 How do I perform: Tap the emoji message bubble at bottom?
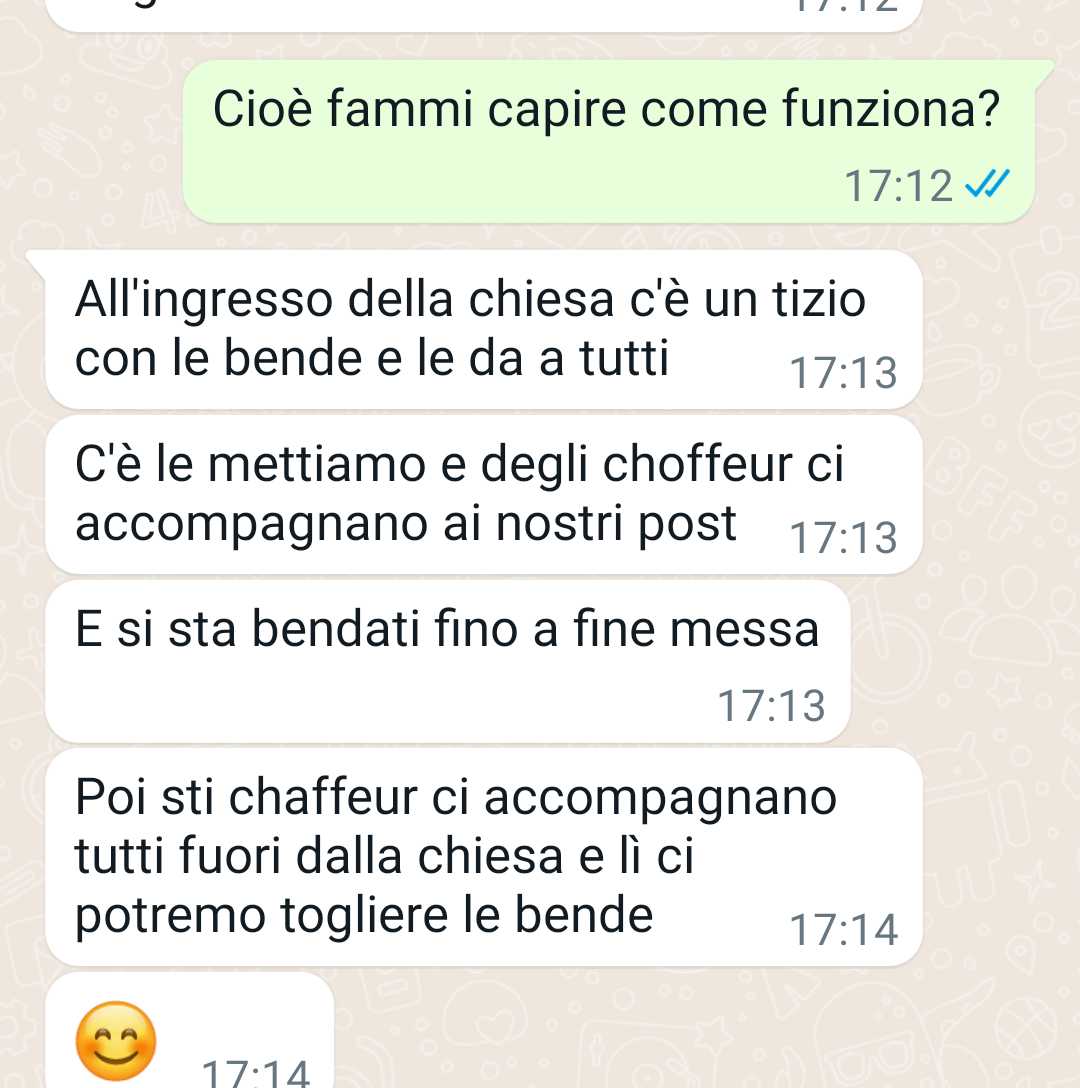pos(189,1030)
